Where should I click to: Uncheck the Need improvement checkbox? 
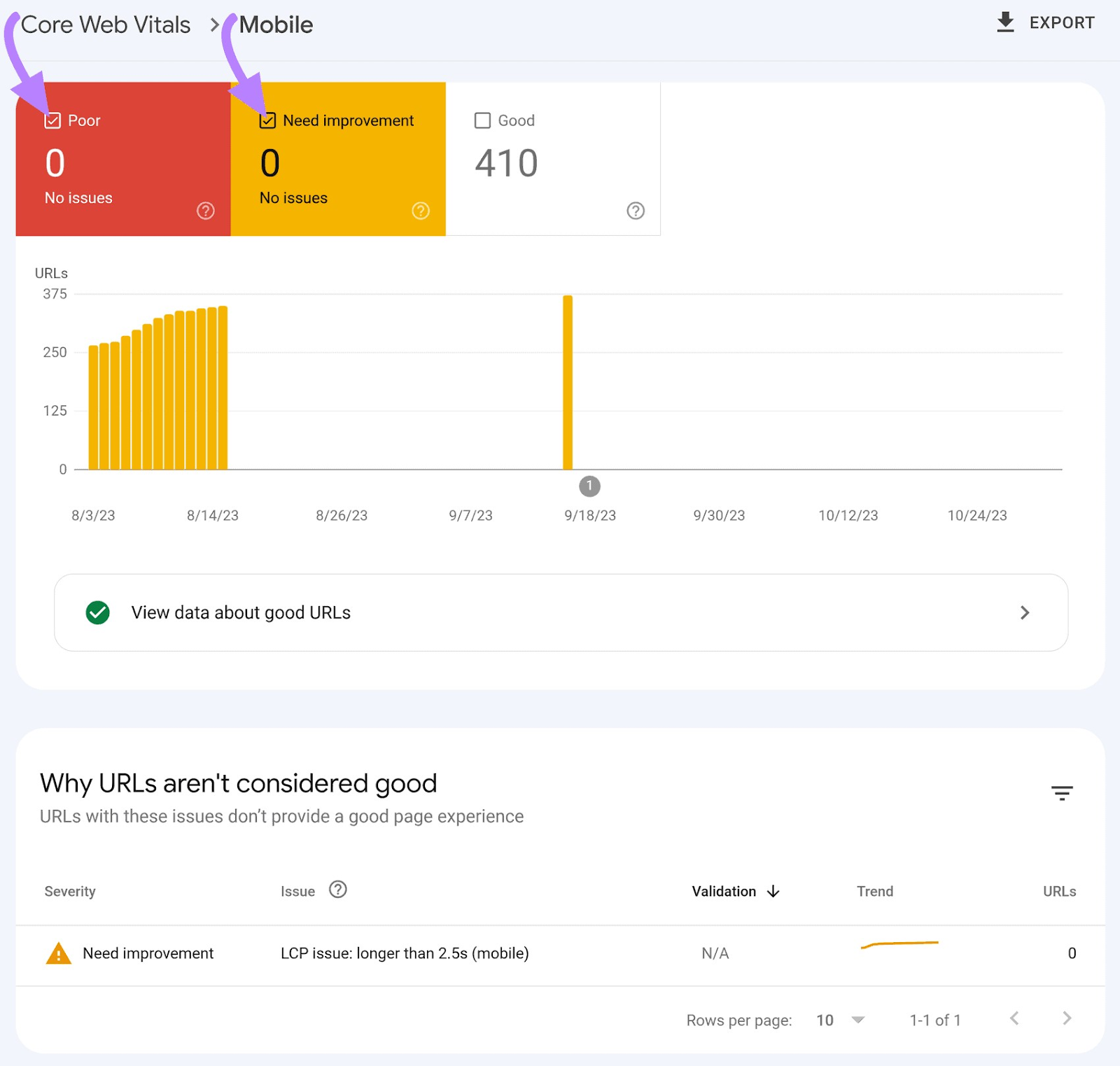(x=267, y=120)
